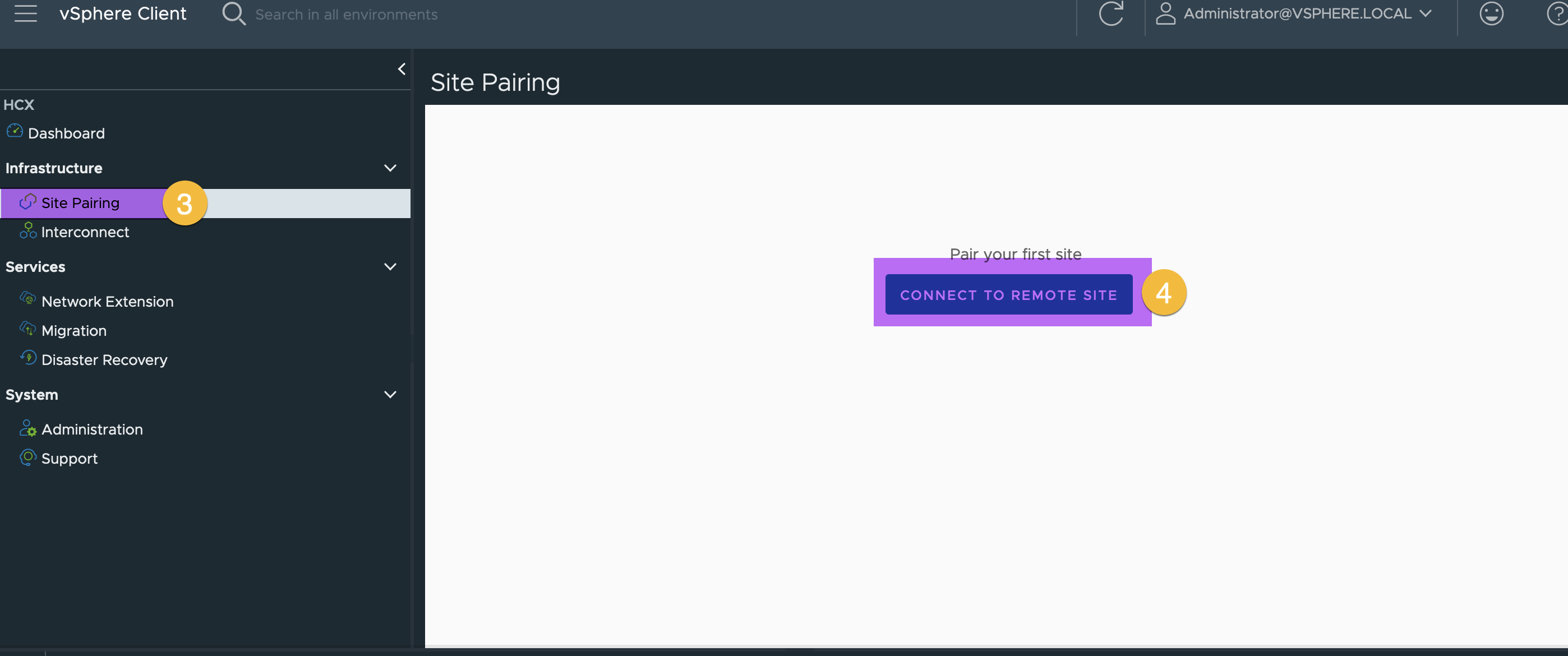The width and height of the screenshot is (1568, 656).
Task: Click the Interconnect nodes icon
Action: point(28,230)
